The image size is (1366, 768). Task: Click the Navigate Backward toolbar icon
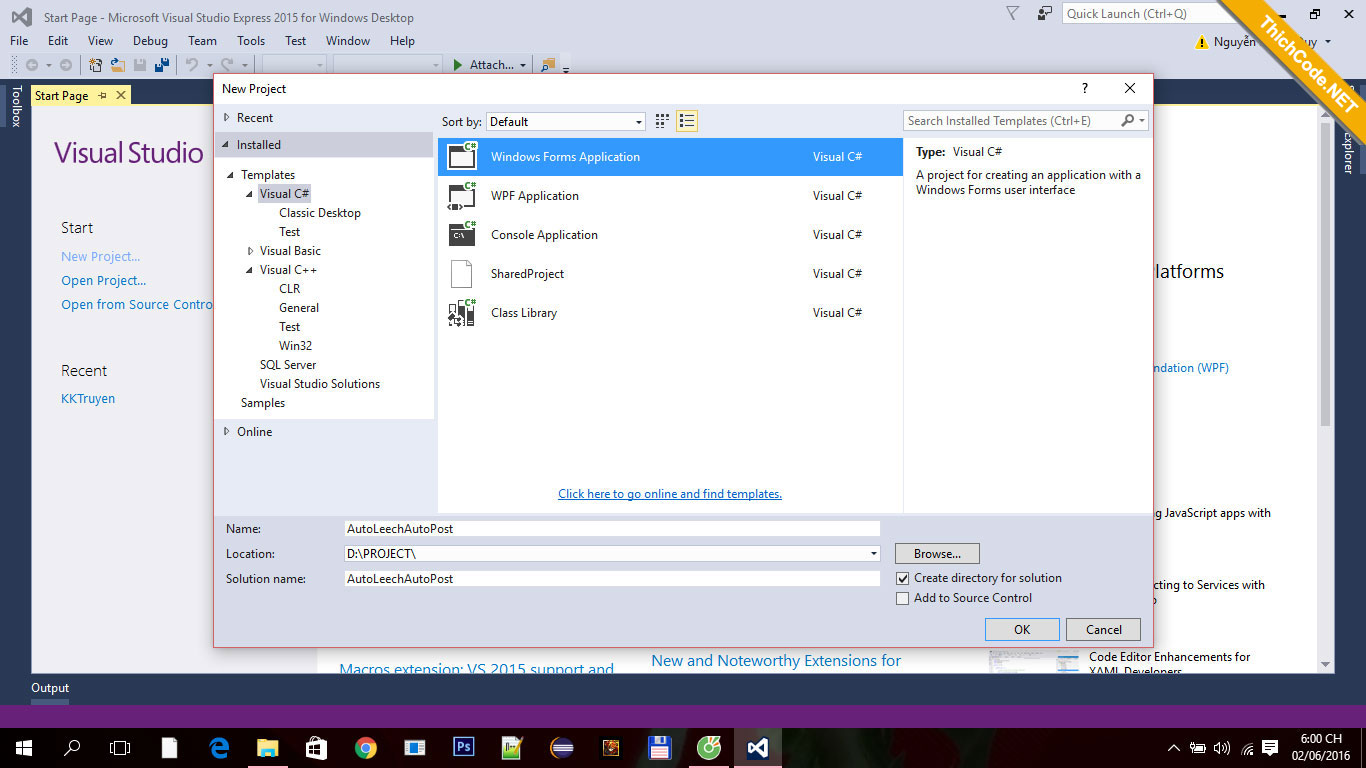click(x=32, y=65)
